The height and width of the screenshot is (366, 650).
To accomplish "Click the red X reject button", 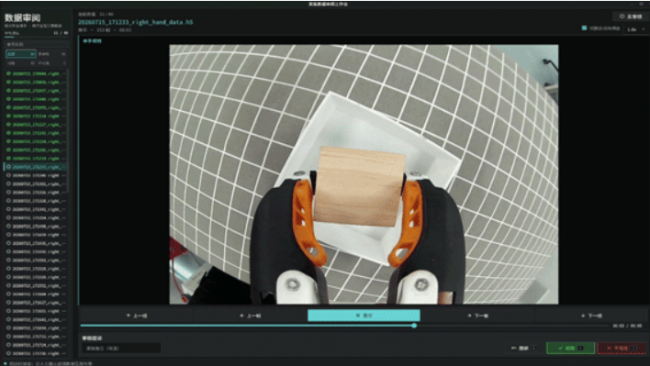I will point(621,348).
